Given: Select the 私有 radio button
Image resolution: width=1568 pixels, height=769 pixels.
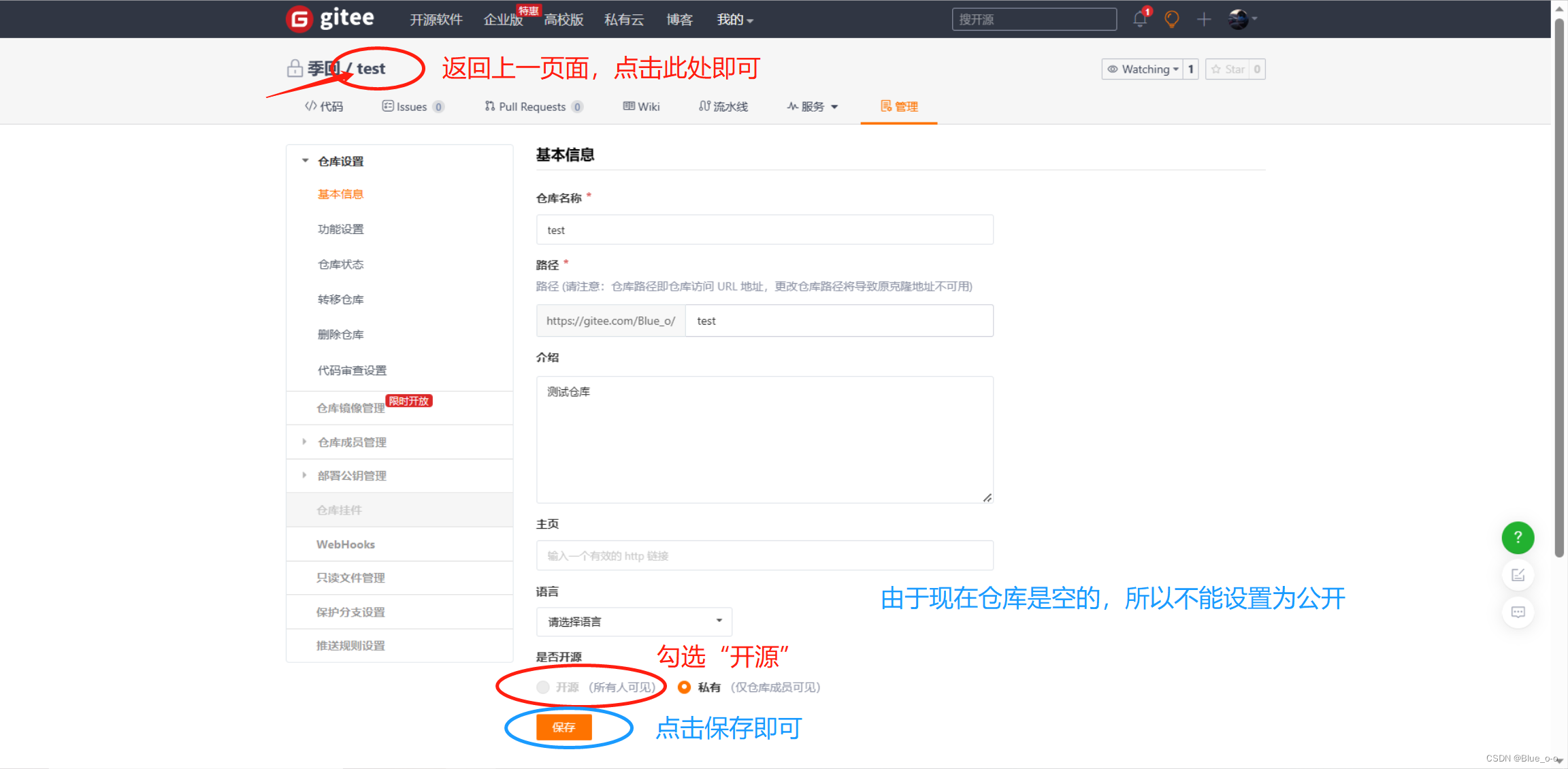Looking at the screenshot, I should [x=684, y=687].
